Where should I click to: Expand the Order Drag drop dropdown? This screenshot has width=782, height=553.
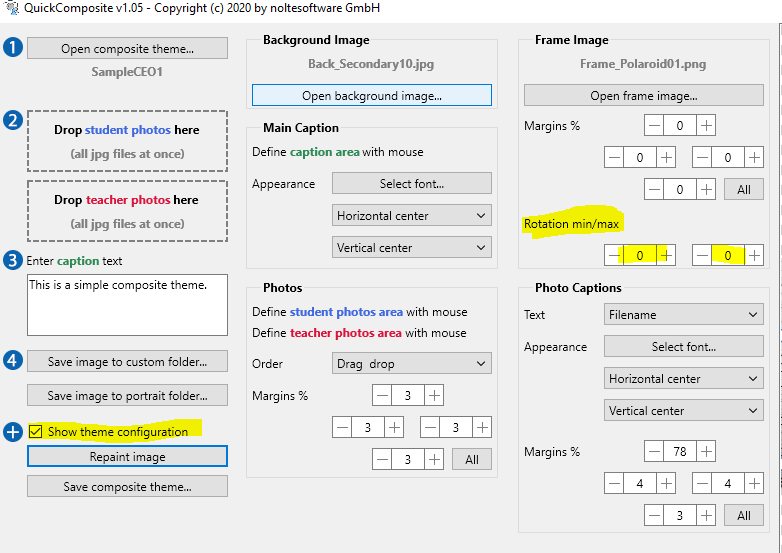(411, 364)
